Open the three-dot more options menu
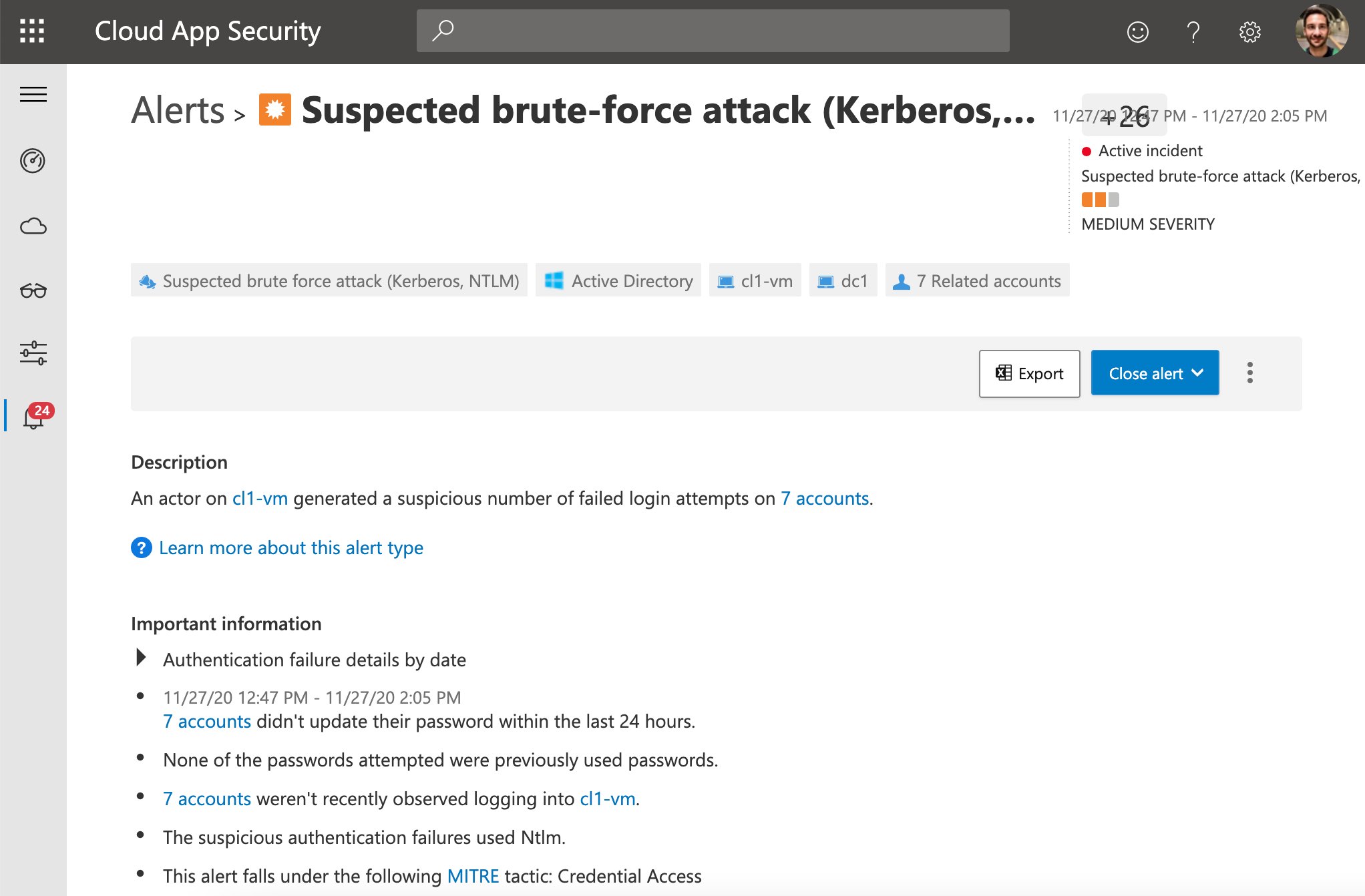Viewport: 1365px width, 896px height. coord(1249,373)
